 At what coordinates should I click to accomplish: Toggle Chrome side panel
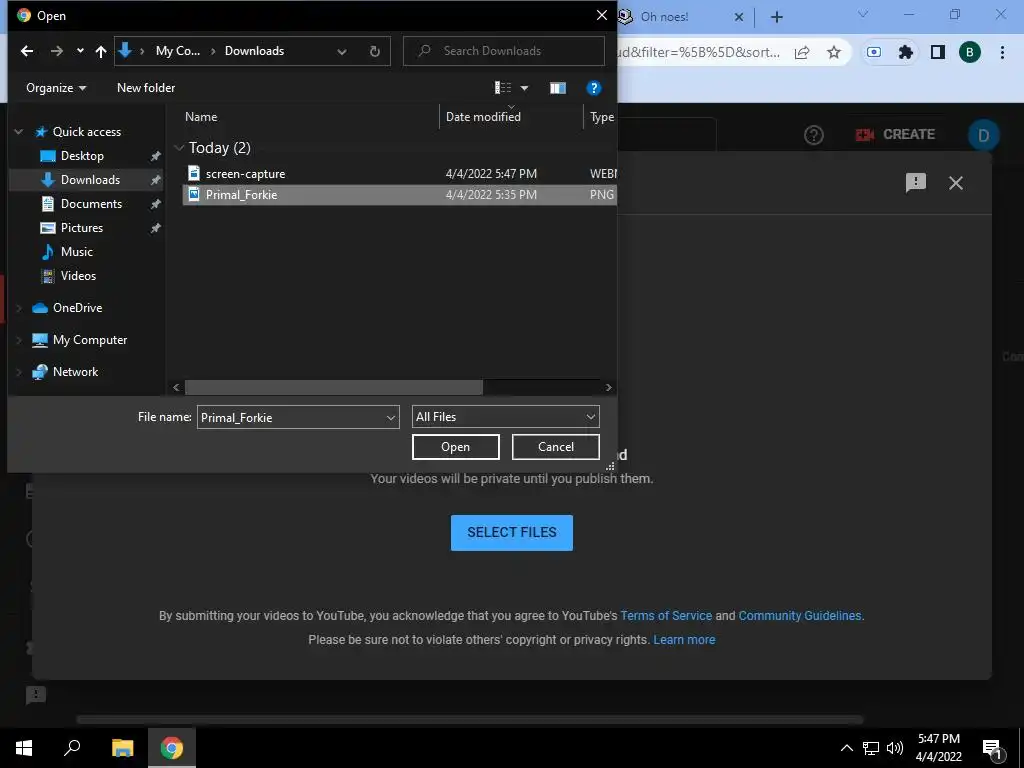(x=937, y=52)
